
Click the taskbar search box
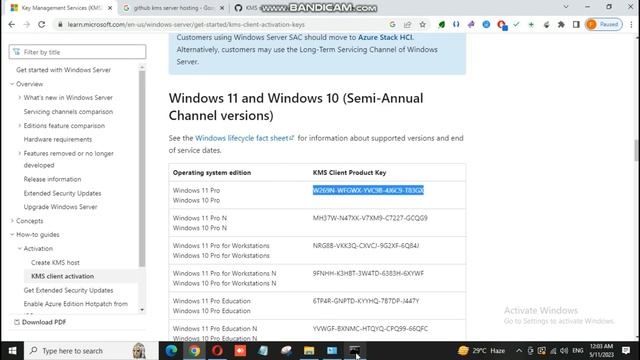[91, 351]
